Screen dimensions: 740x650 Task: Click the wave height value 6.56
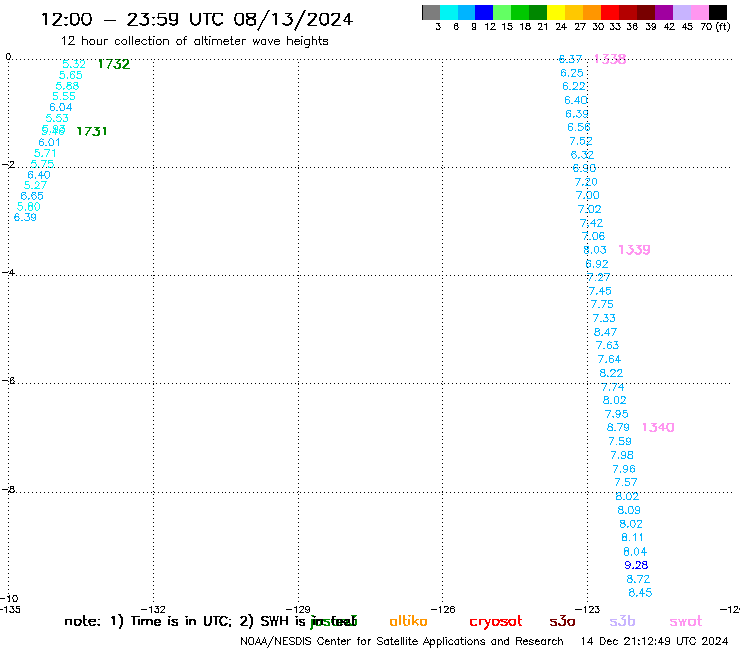[x=579, y=127]
